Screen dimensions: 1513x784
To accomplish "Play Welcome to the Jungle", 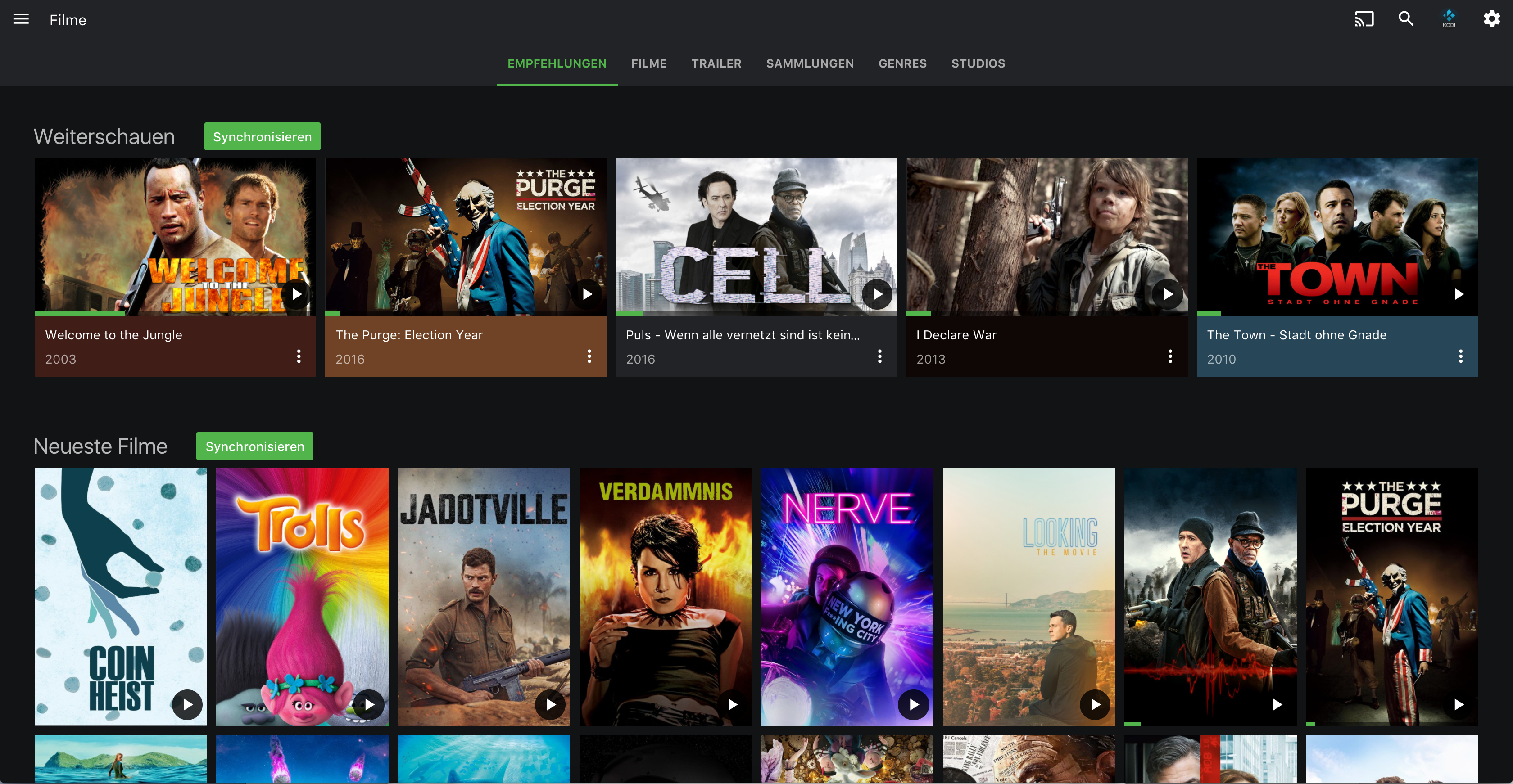I will tap(297, 294).
